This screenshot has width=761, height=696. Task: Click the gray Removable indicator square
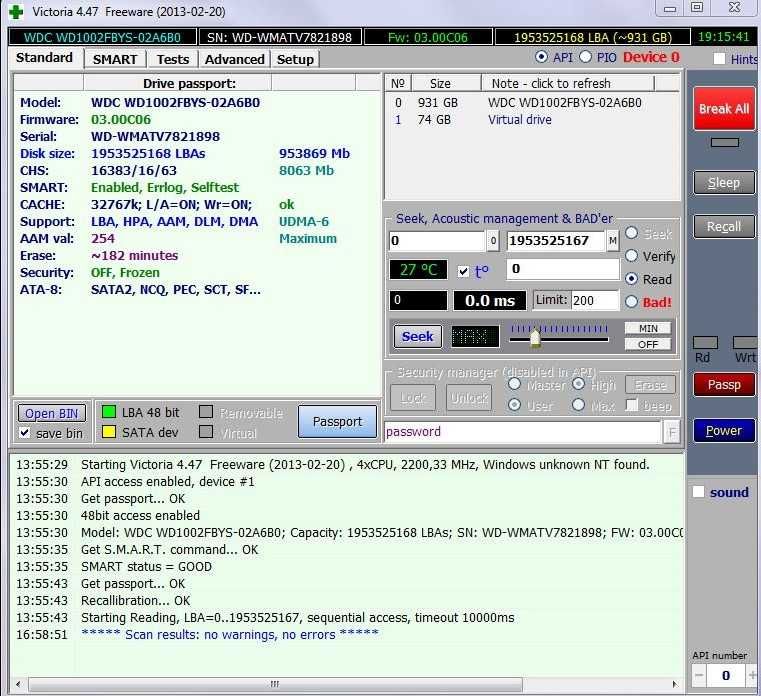click(x=206, y=412)
